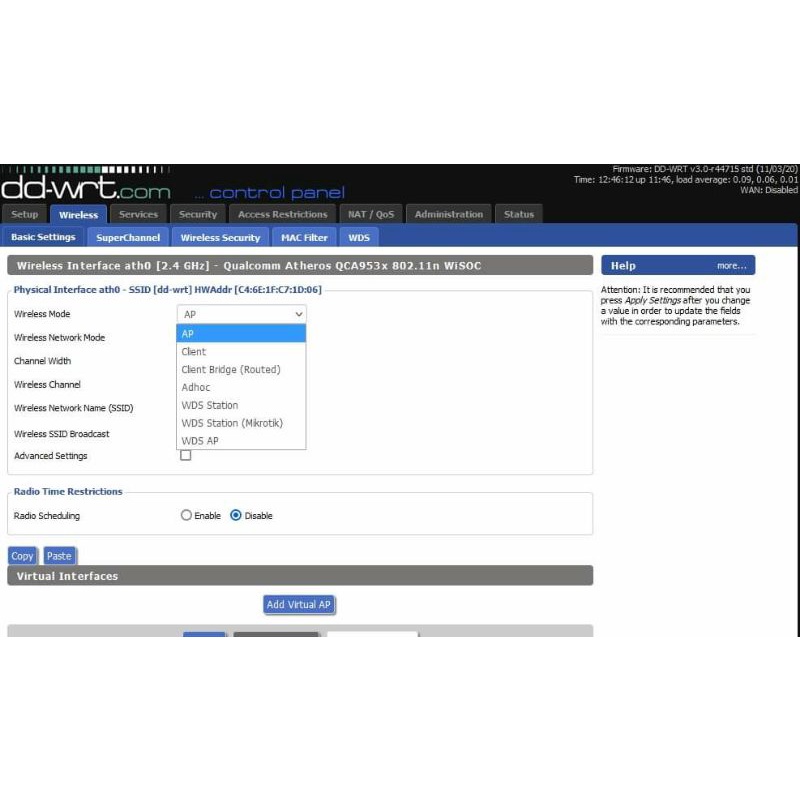Open the WDS sub-tab
This screenshot has width=800, height=800.
click(x=359, y=237)
